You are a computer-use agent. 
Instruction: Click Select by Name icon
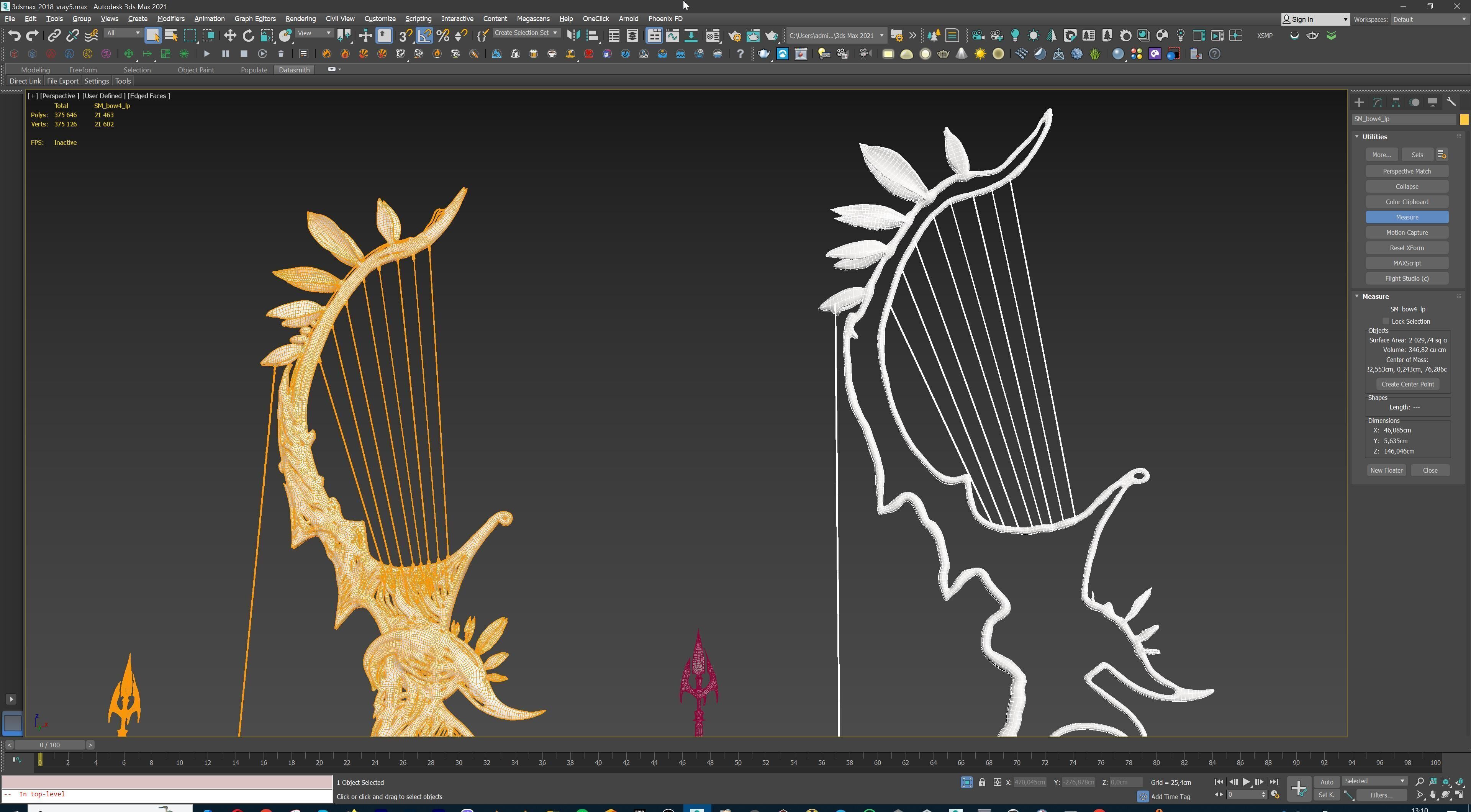[171, 35]
